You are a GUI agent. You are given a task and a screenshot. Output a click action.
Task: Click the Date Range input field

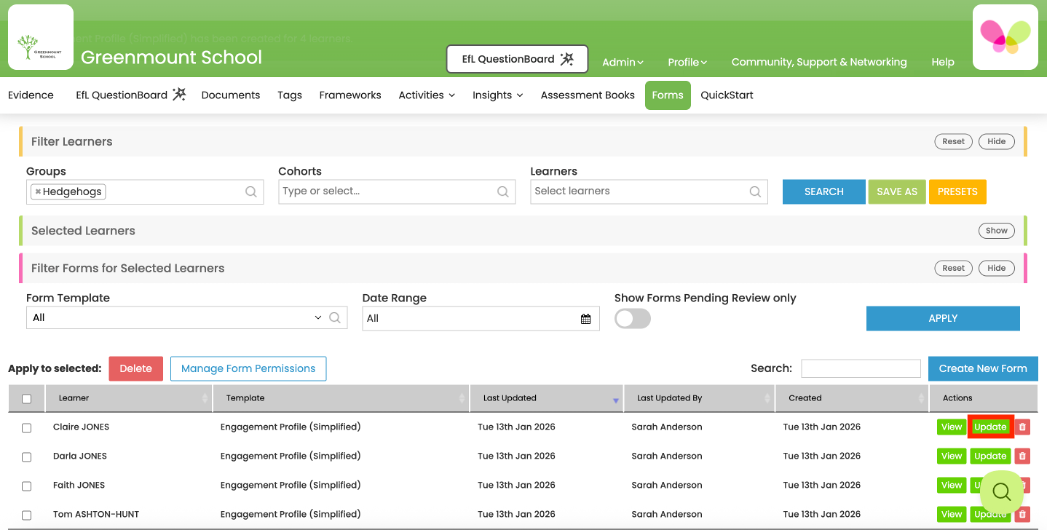pos(481,319)
